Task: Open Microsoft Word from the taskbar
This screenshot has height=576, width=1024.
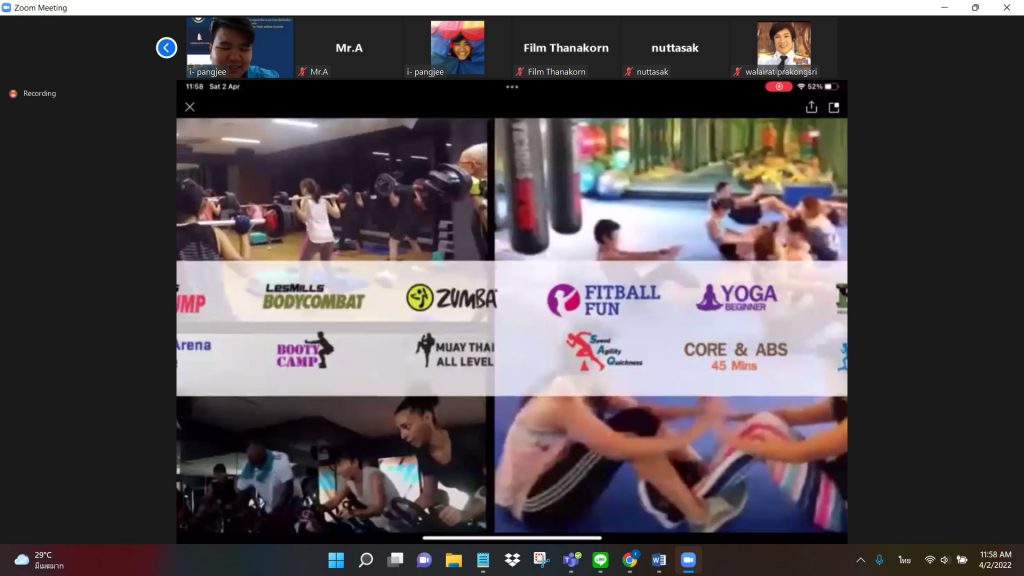Action: coord(659,560)
